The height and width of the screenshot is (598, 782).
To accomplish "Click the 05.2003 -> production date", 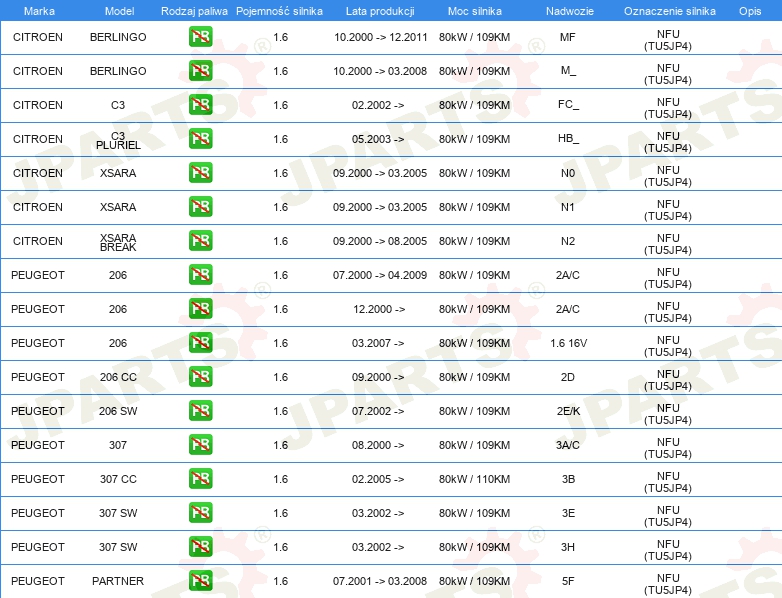I will [378, 139].
